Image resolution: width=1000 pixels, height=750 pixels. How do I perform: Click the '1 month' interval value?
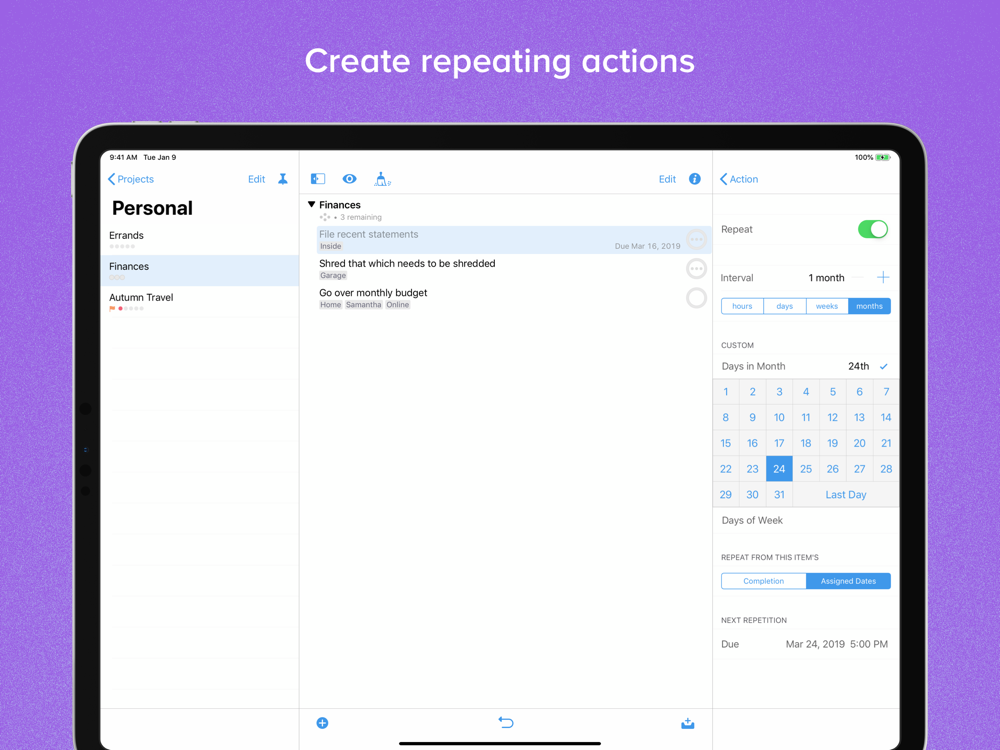click(826, 277)
